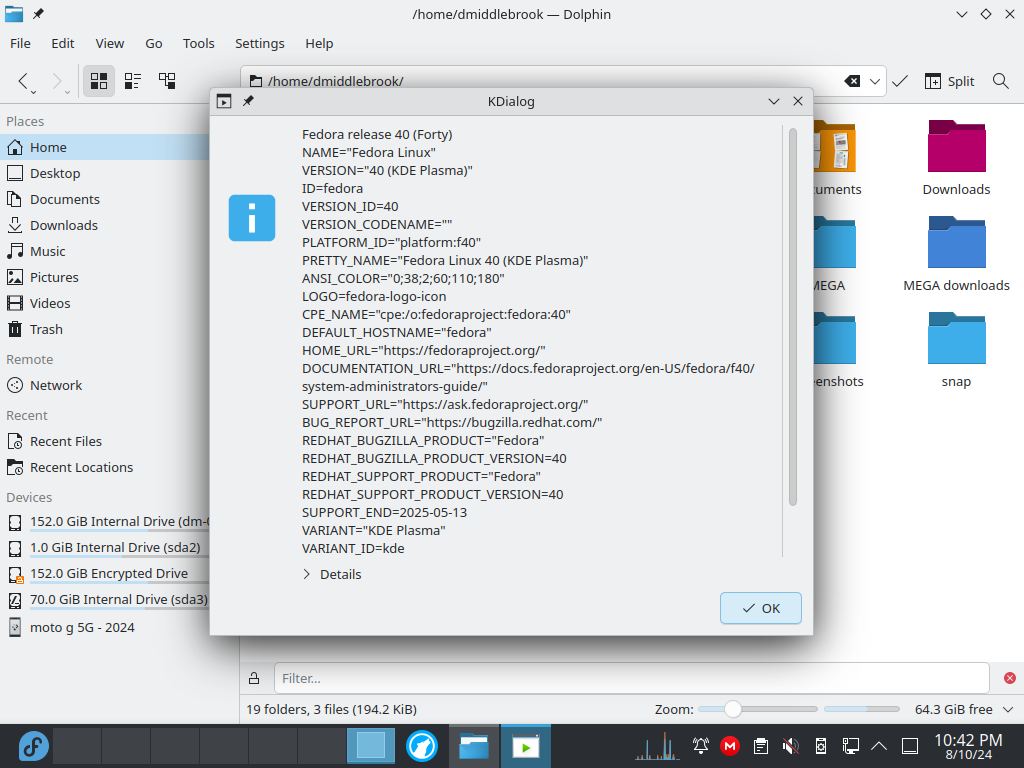Clear the location bar text

852,81
